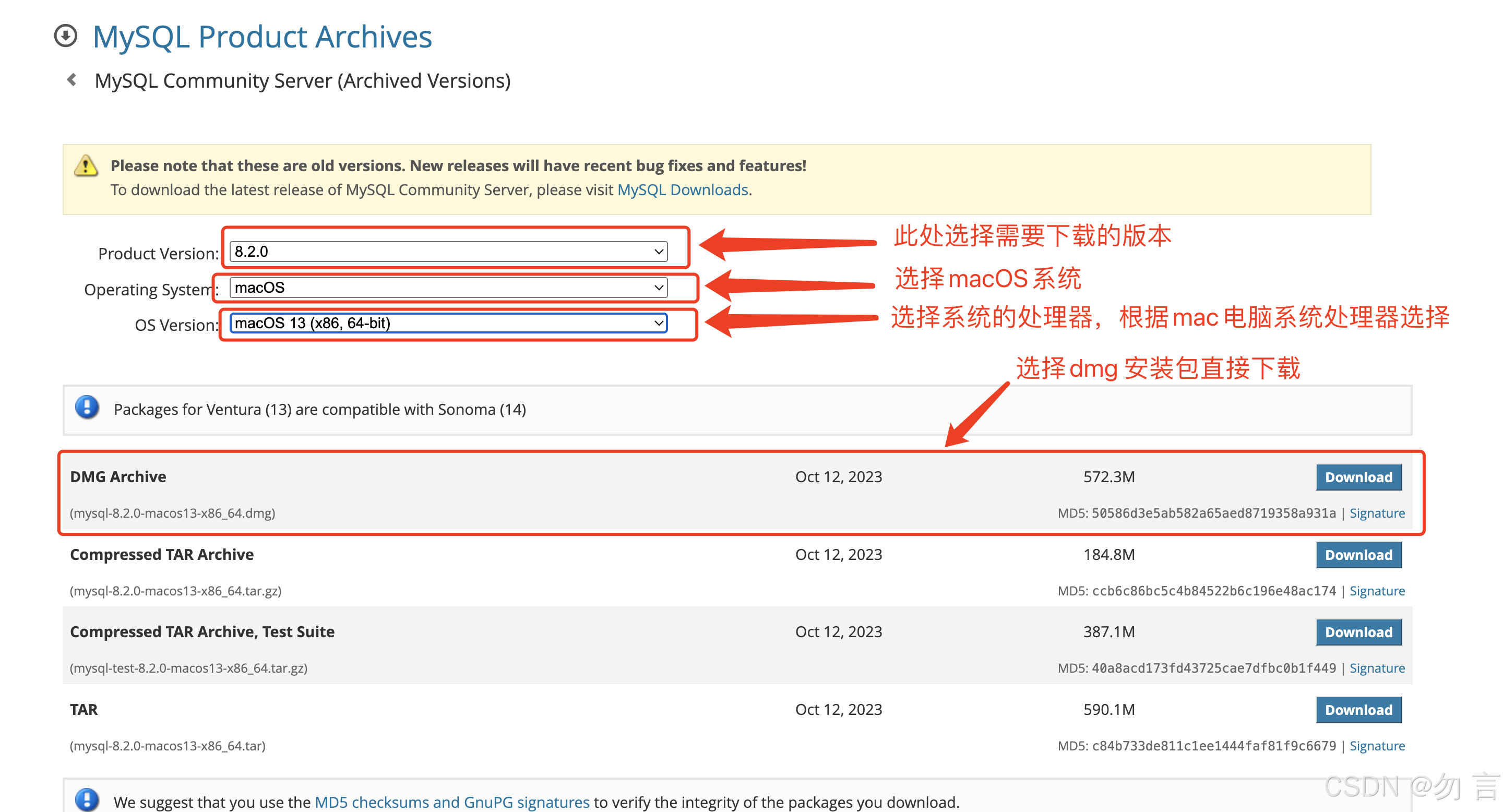This screenshot has width=1503, height=812.
Task: Click MySQL Community Server (Archived Versions) title
Action: 302,80
